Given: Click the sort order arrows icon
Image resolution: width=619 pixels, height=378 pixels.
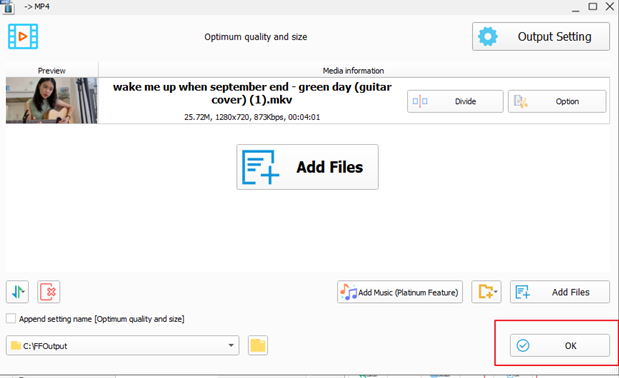Looking at the screenshot, I should click(x=17, y=292).
